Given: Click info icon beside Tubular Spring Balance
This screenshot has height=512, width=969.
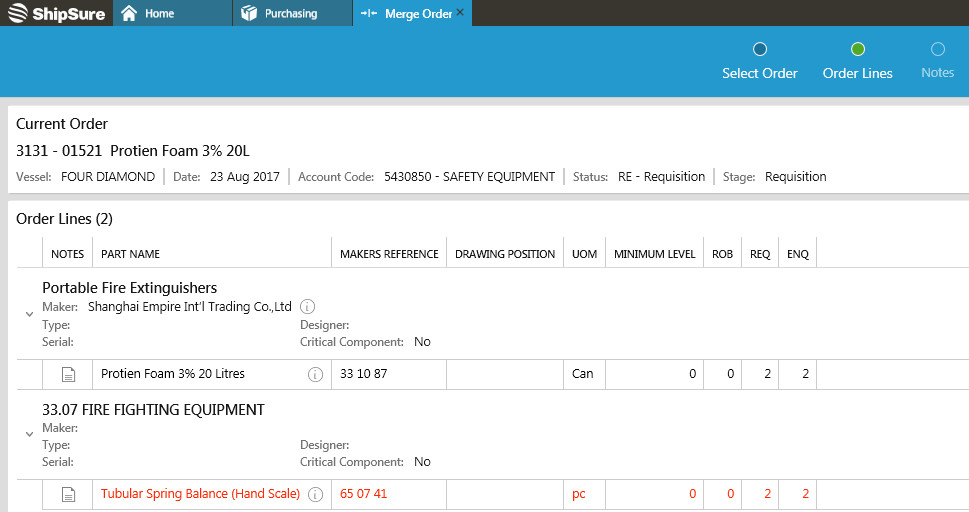Looking at the screenshot, I should coord(315,494).
